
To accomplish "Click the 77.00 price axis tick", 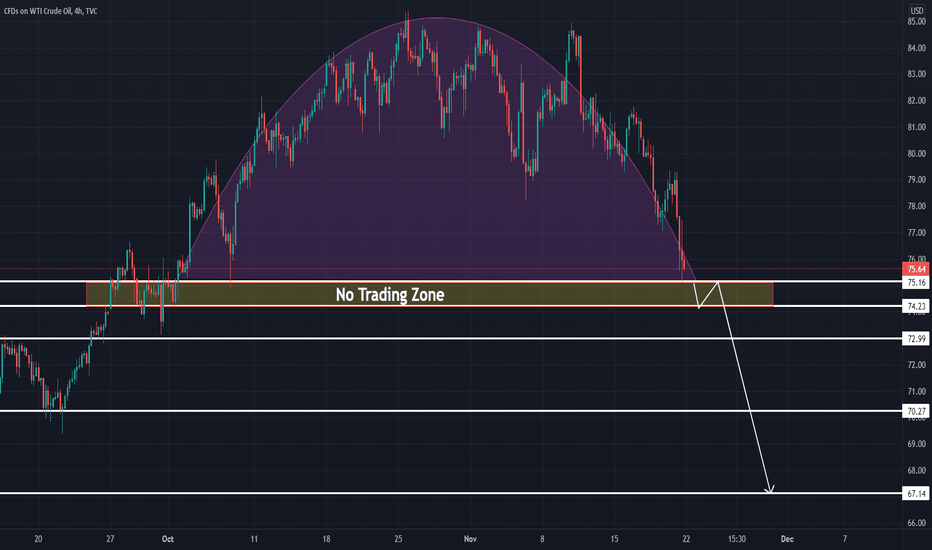I will (916, 232).
